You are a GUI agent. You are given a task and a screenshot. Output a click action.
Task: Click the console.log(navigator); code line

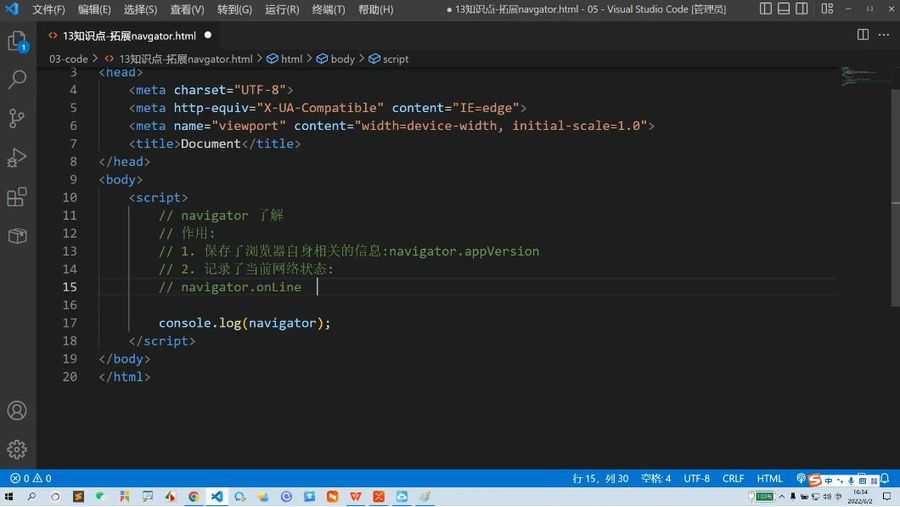245,323
